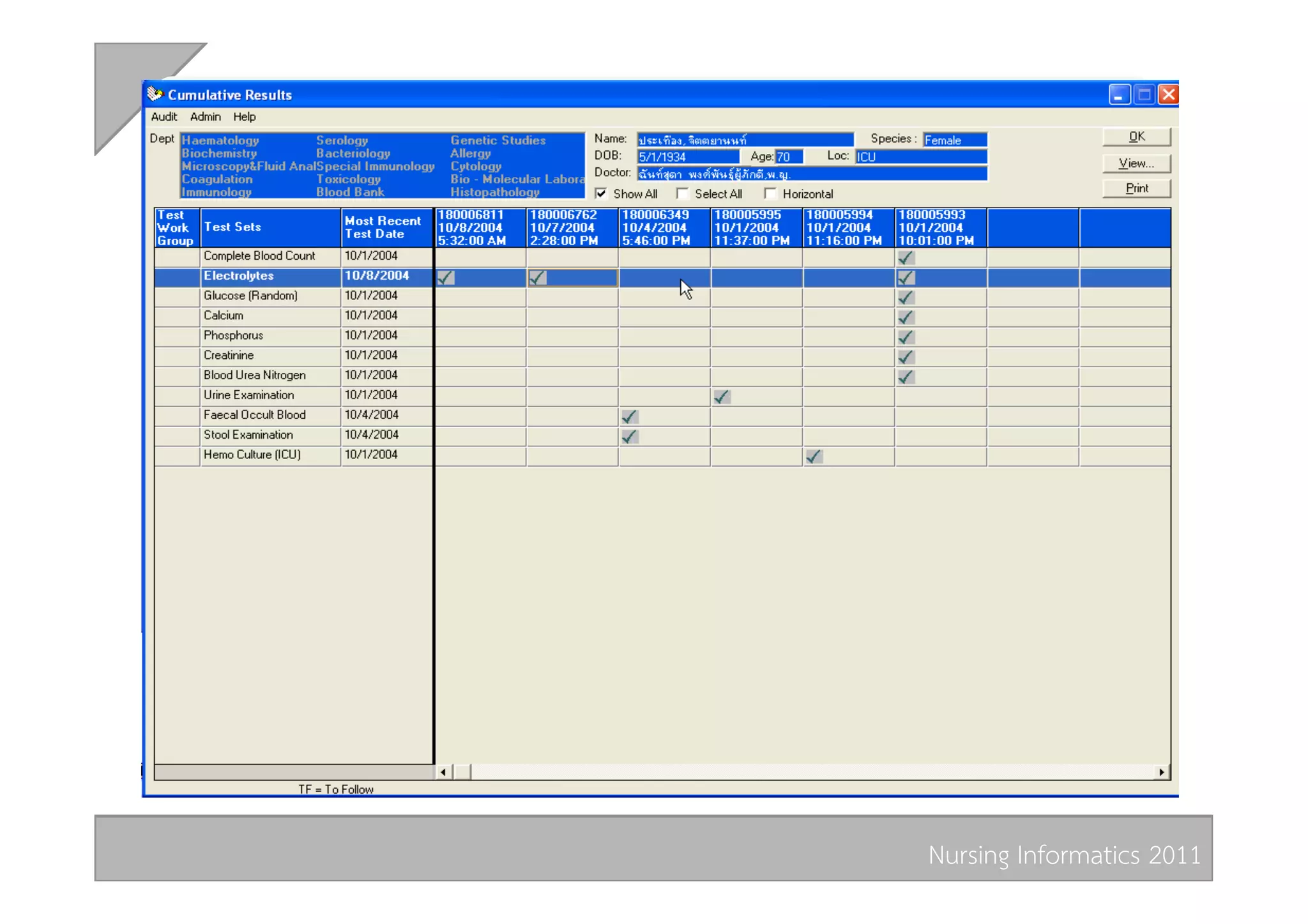Click Hemo Culture (ICU) result checkmark

pyautogui.click(x=814, y=457)
